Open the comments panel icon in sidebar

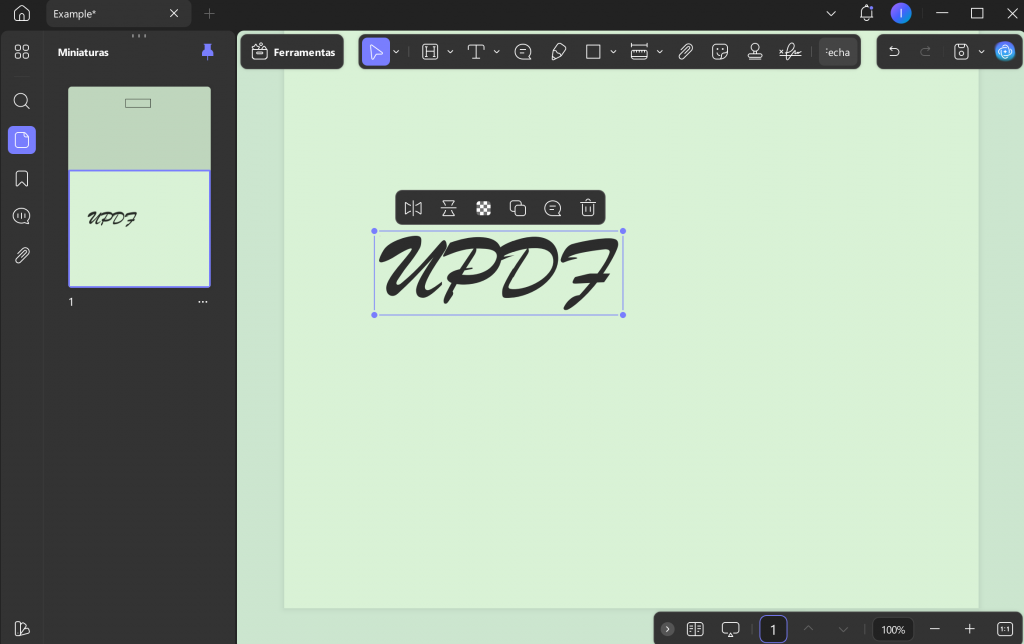pos(22,216)
